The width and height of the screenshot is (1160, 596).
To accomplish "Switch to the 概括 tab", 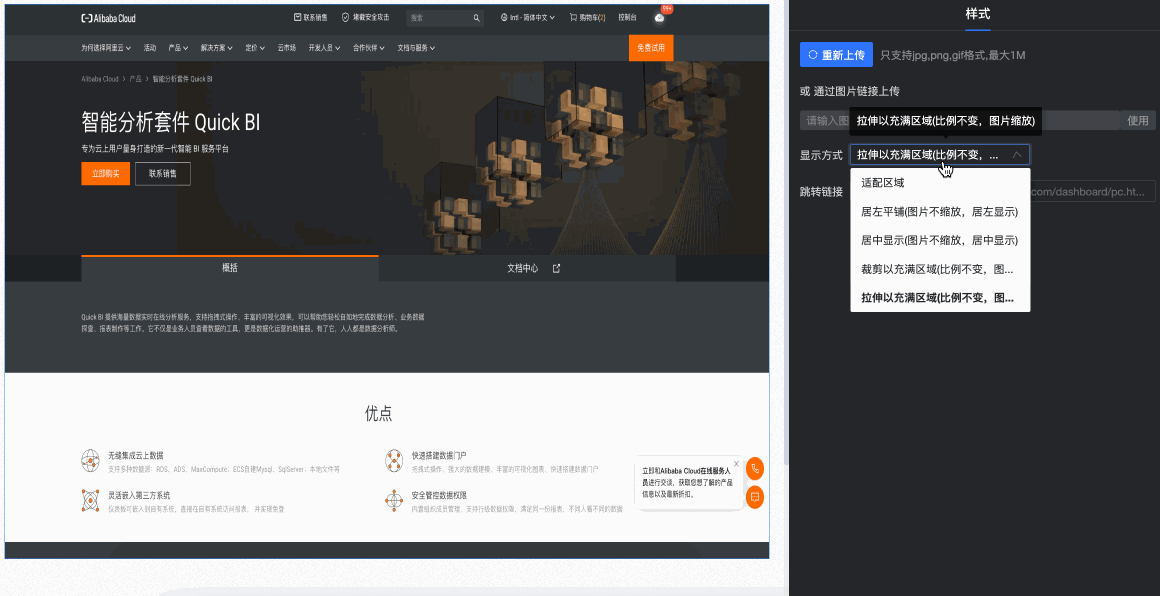I will [x=229, y=268].
